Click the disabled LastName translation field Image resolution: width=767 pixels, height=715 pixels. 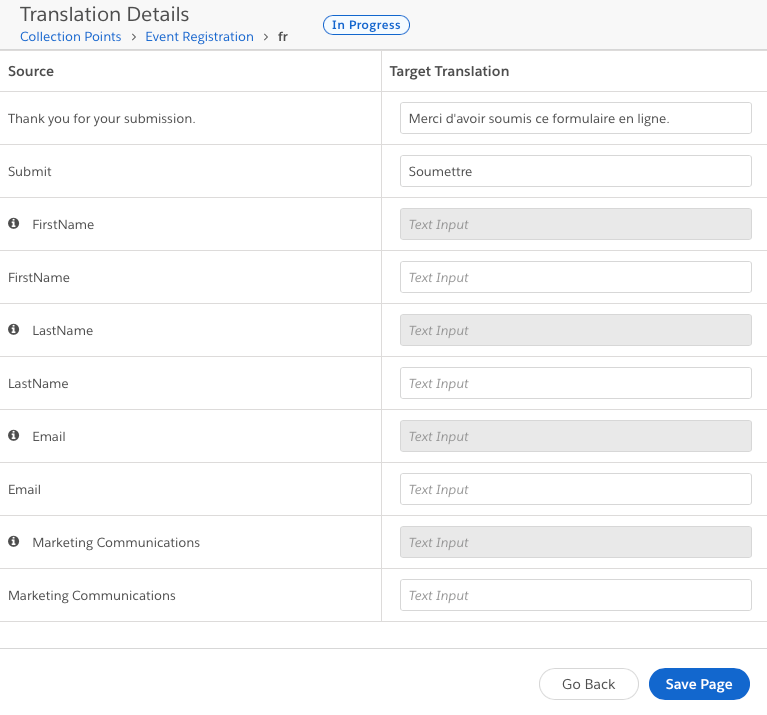(575, 330)
